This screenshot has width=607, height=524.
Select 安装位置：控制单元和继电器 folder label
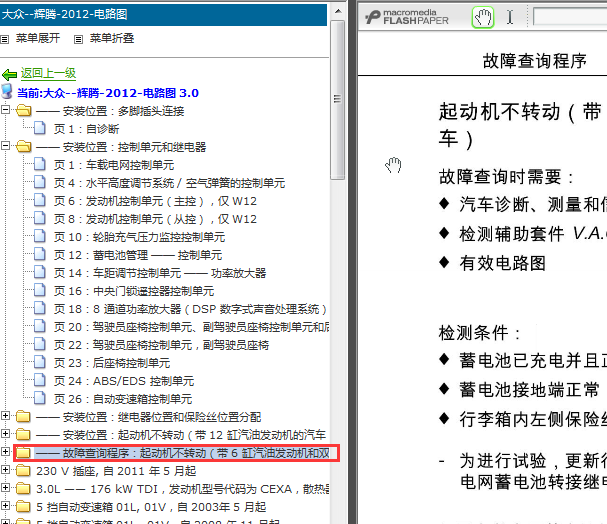tap(121, 147)
